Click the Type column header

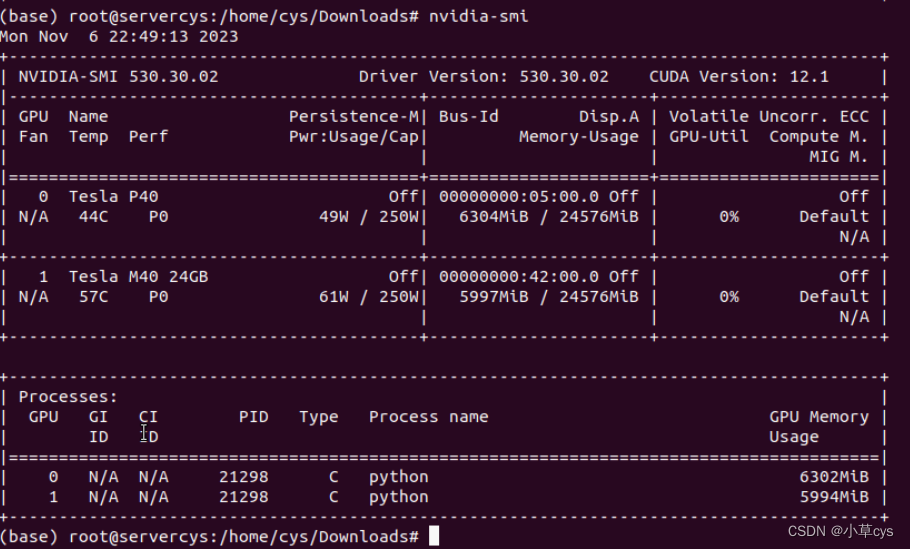click(x=319, y=417)
